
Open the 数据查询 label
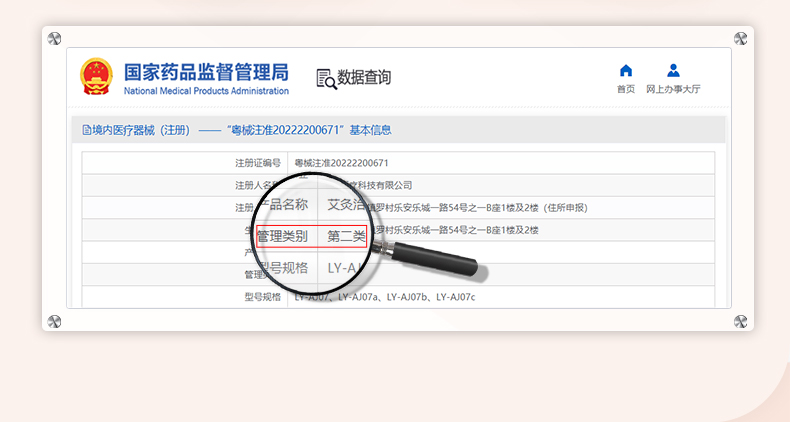(x=364, y=78)
